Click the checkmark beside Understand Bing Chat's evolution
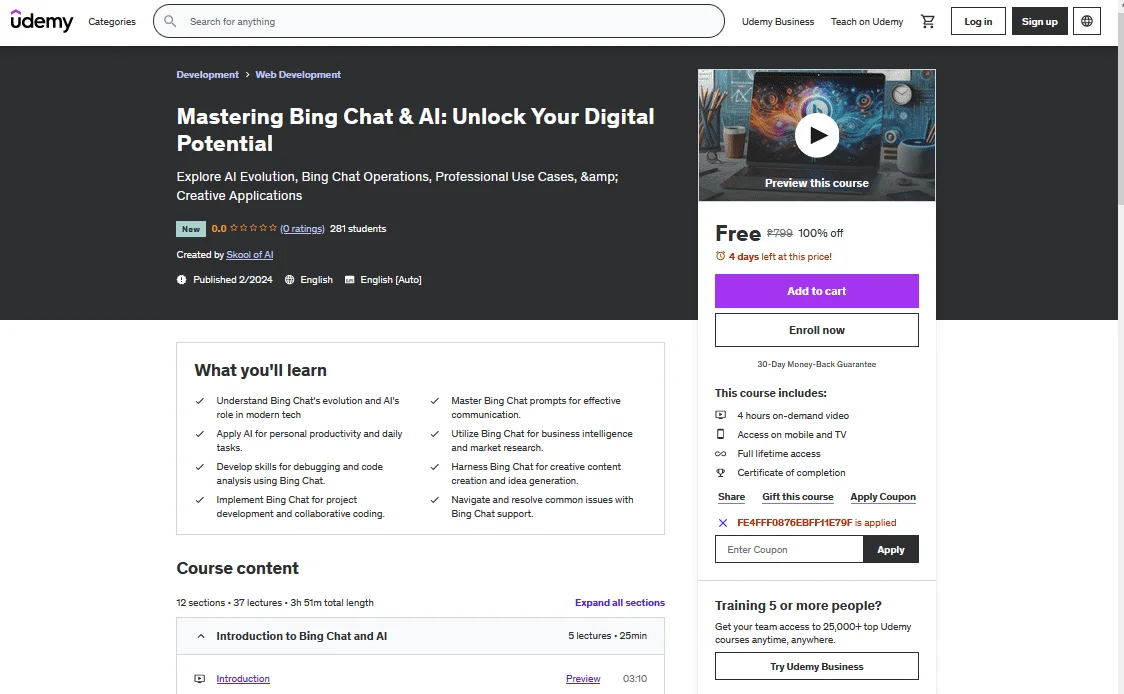This screenshot has width=1124, height=694. (200, 401)
